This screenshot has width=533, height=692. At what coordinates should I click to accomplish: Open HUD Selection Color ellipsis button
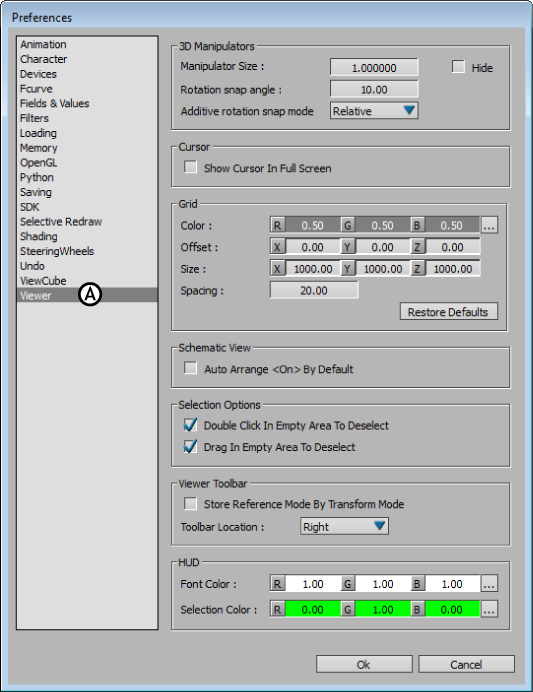click(x=489, y=609)
